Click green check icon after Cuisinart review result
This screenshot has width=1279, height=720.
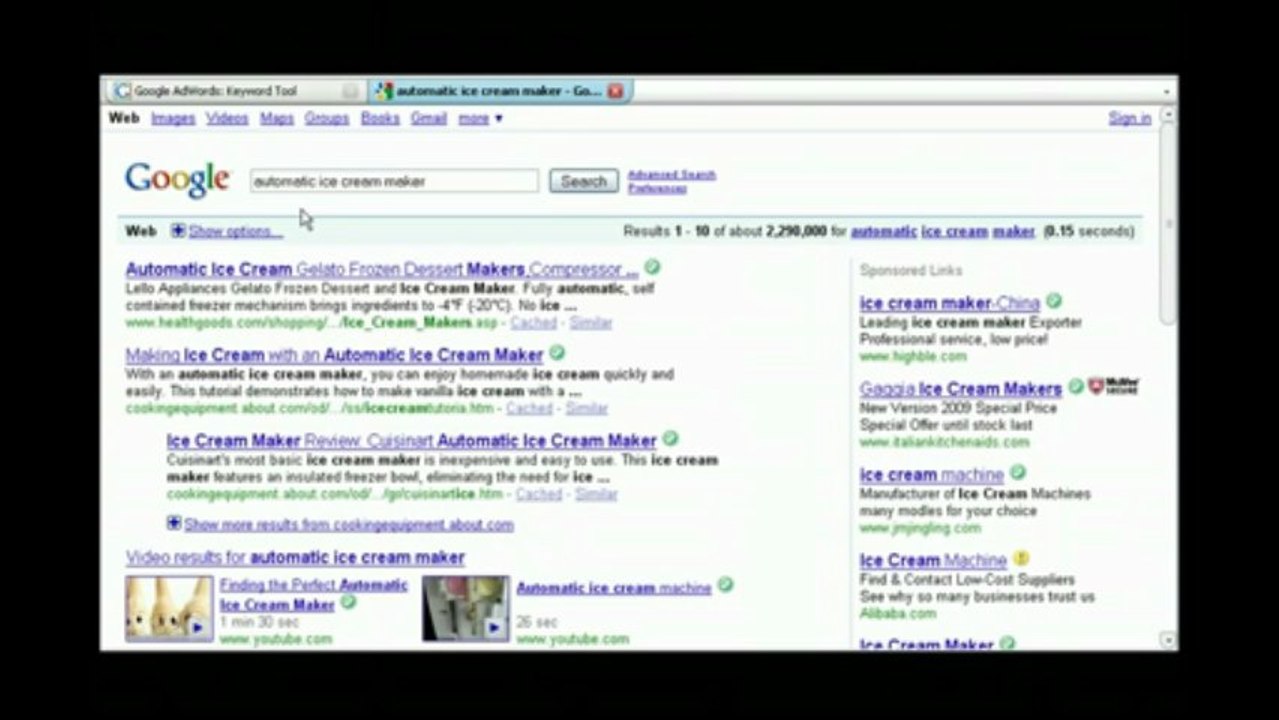click(x=670, y=438)
